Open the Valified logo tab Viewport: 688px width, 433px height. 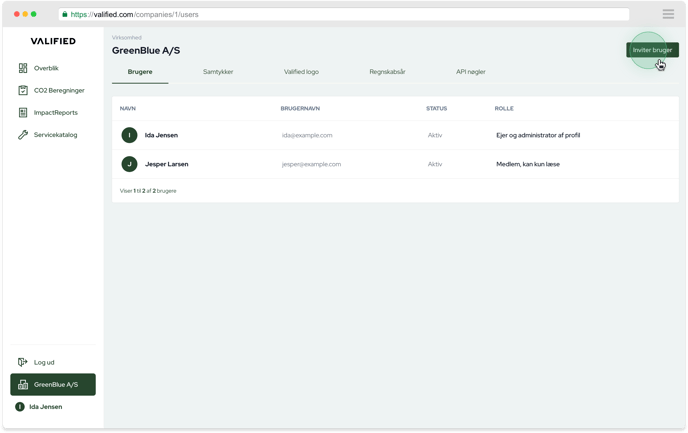click(301, 72)
